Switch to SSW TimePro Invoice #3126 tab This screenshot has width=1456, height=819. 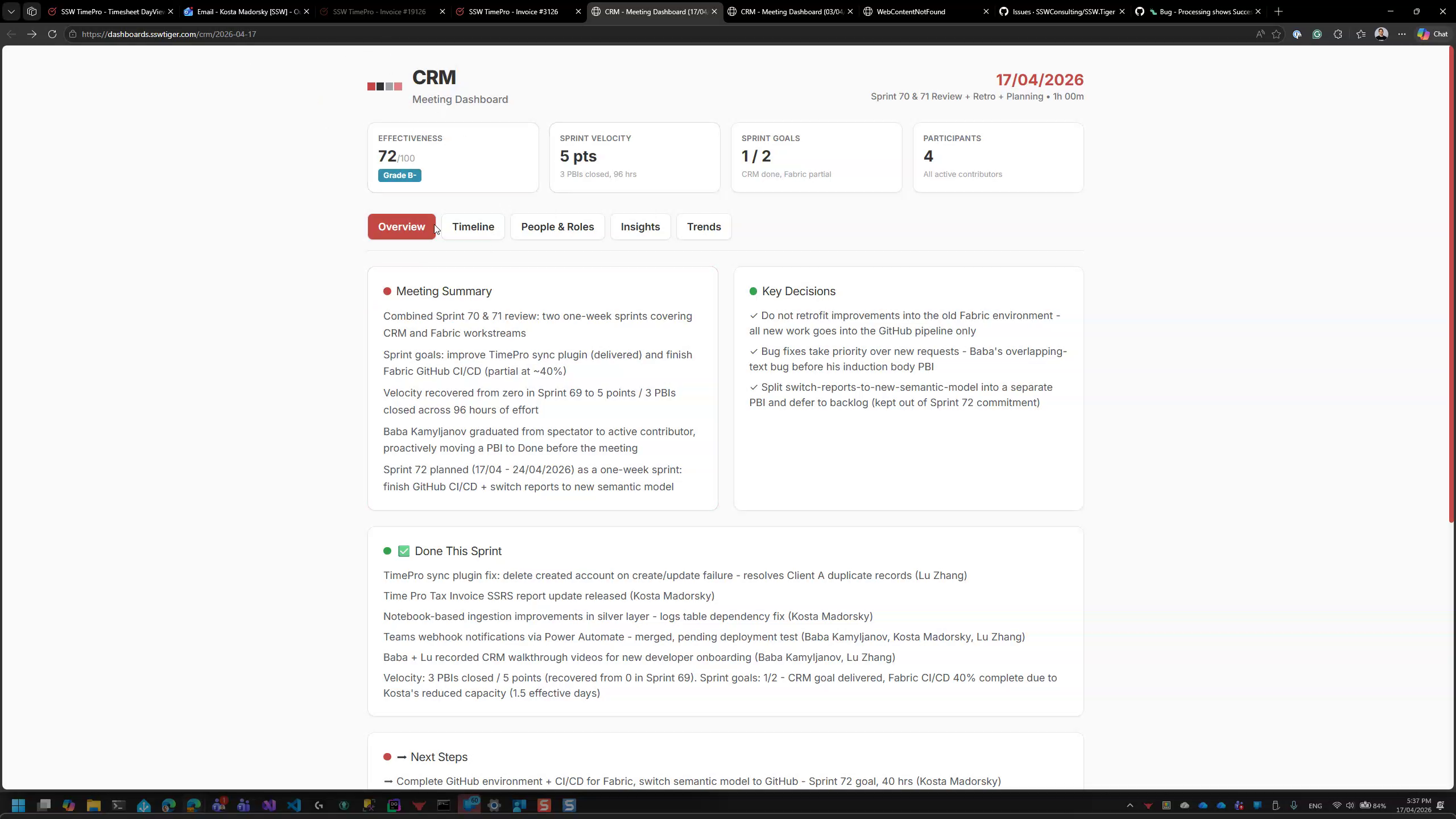click(x=519, y=11)
